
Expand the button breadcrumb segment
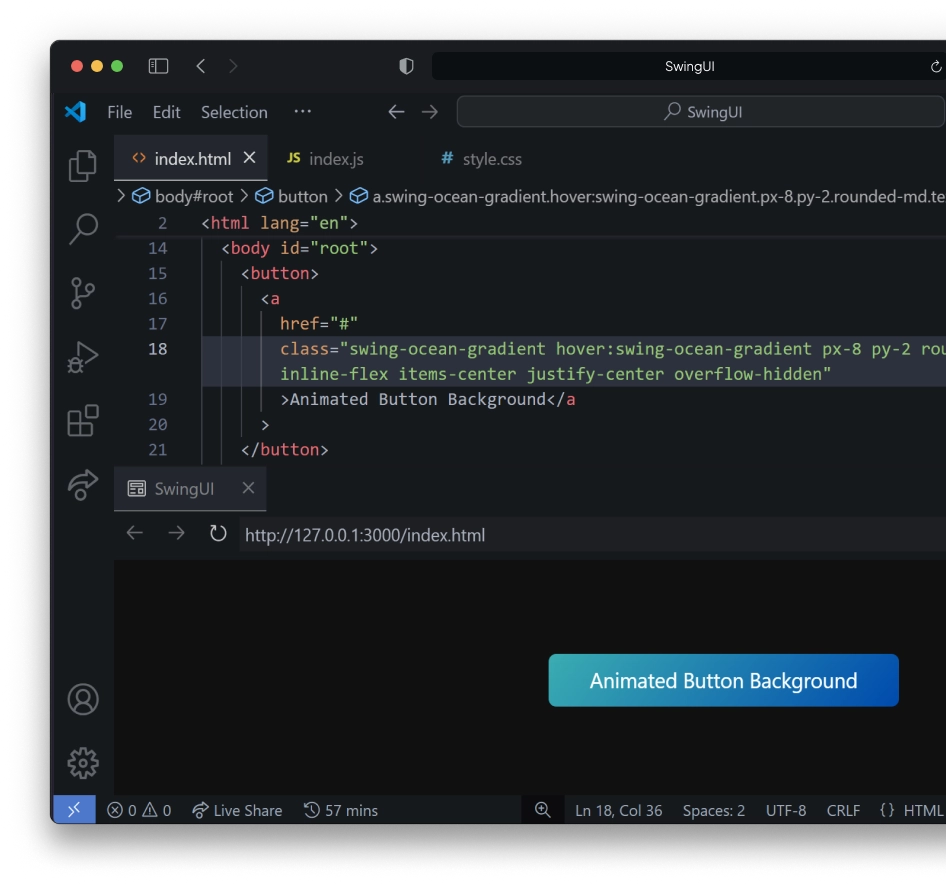click(292, 196)
